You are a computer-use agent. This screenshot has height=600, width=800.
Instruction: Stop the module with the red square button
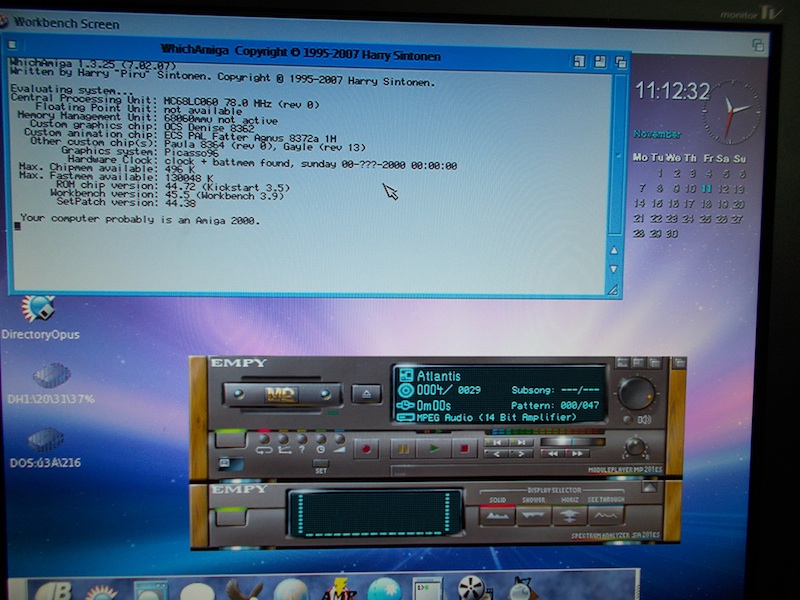(464, 449)
